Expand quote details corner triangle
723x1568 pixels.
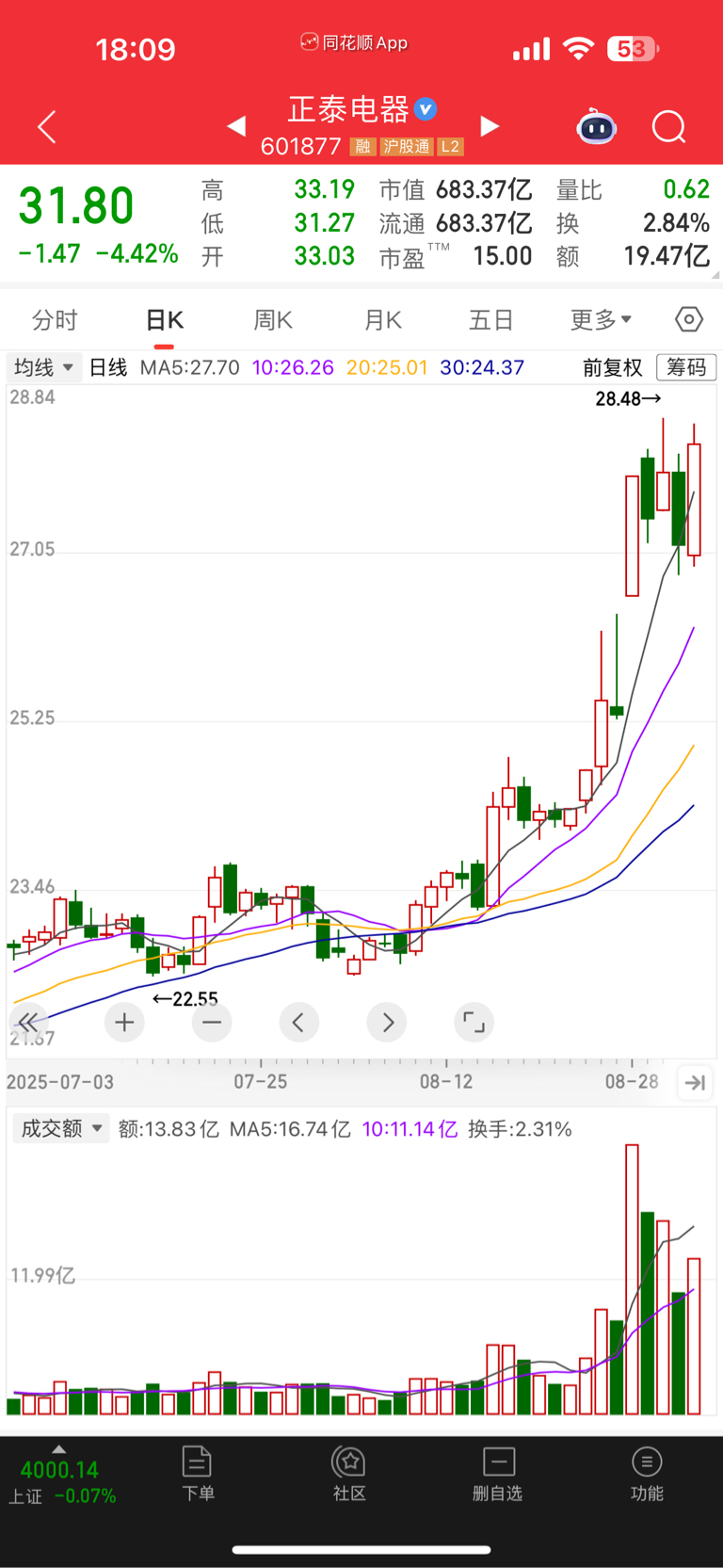pos(715,275)
